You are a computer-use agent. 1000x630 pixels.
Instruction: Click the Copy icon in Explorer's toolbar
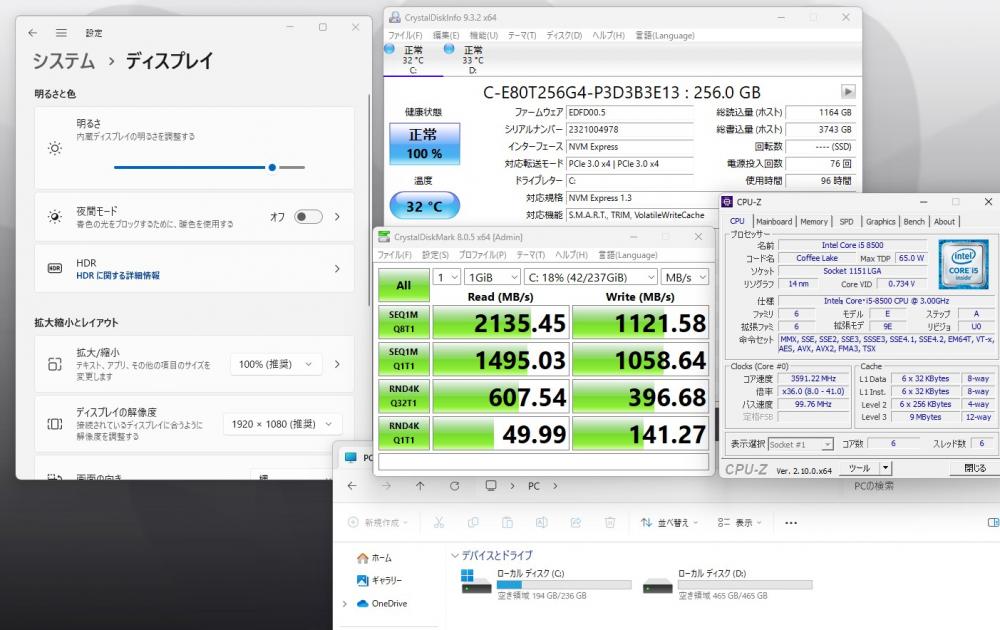[473, 523]
